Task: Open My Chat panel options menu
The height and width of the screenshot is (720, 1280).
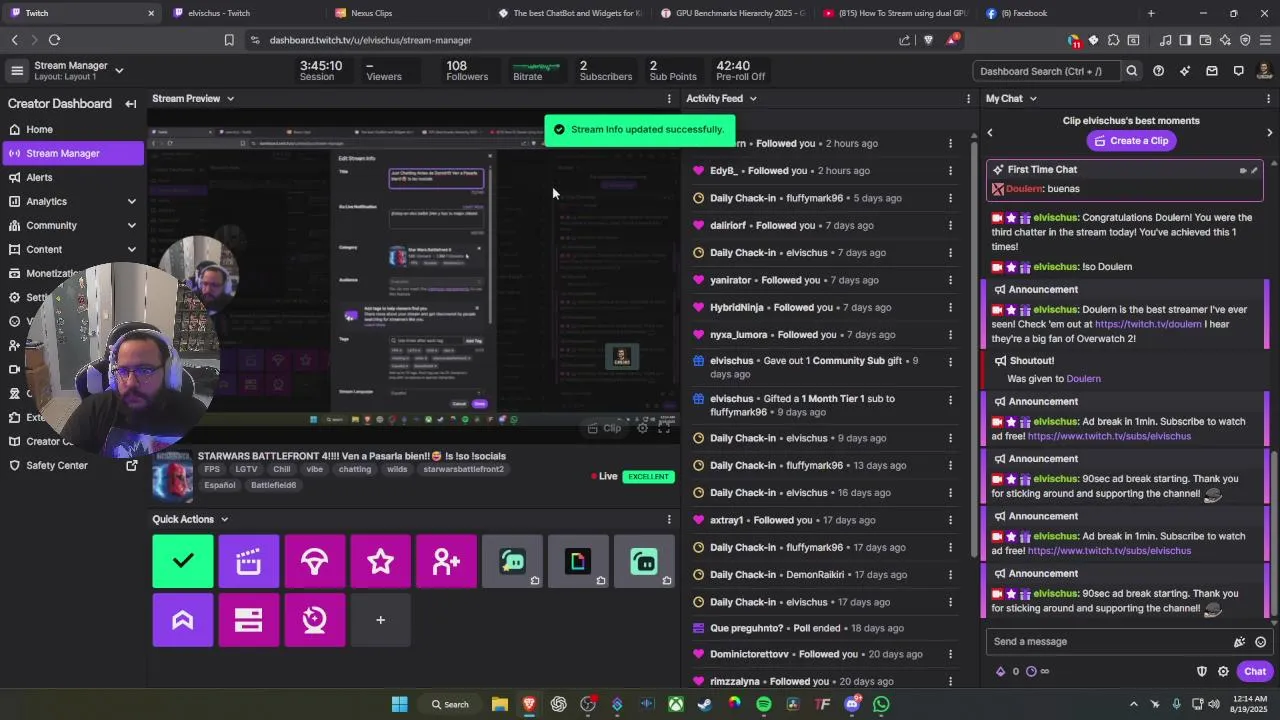Action: tap(1268, 99)
